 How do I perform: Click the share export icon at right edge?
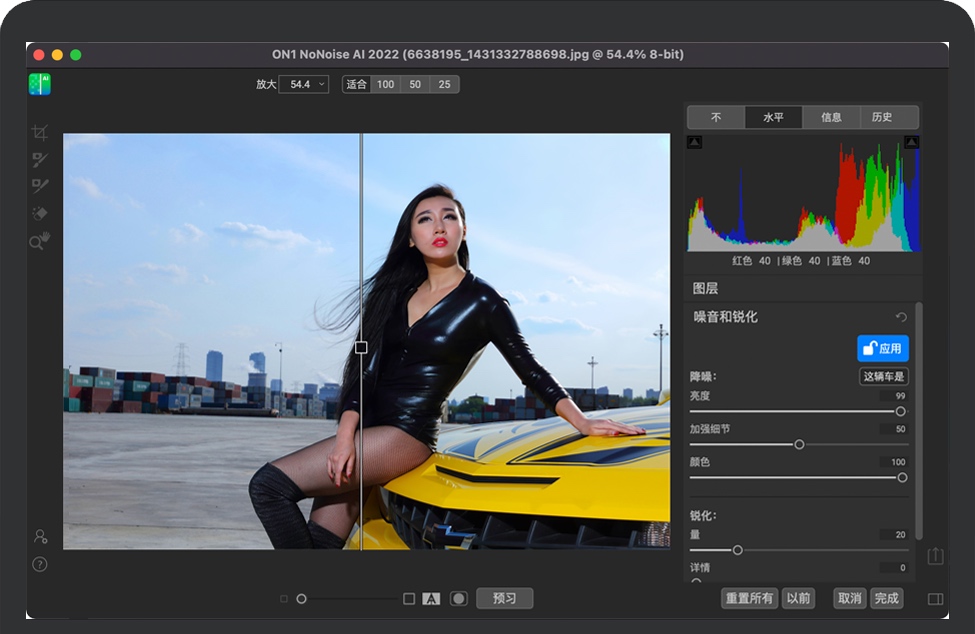935,555
